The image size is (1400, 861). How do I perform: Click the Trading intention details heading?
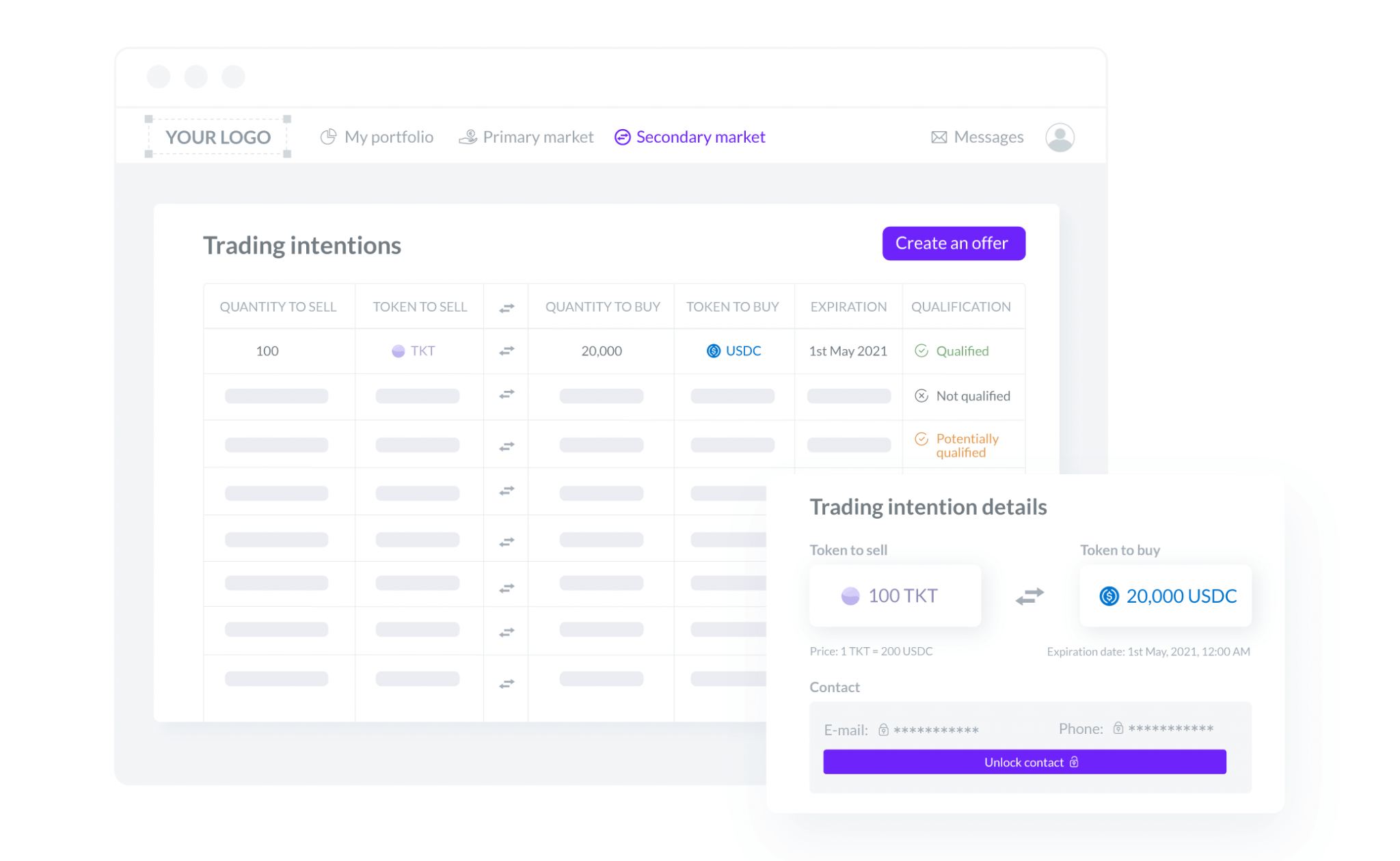click(x=928, y=507)
